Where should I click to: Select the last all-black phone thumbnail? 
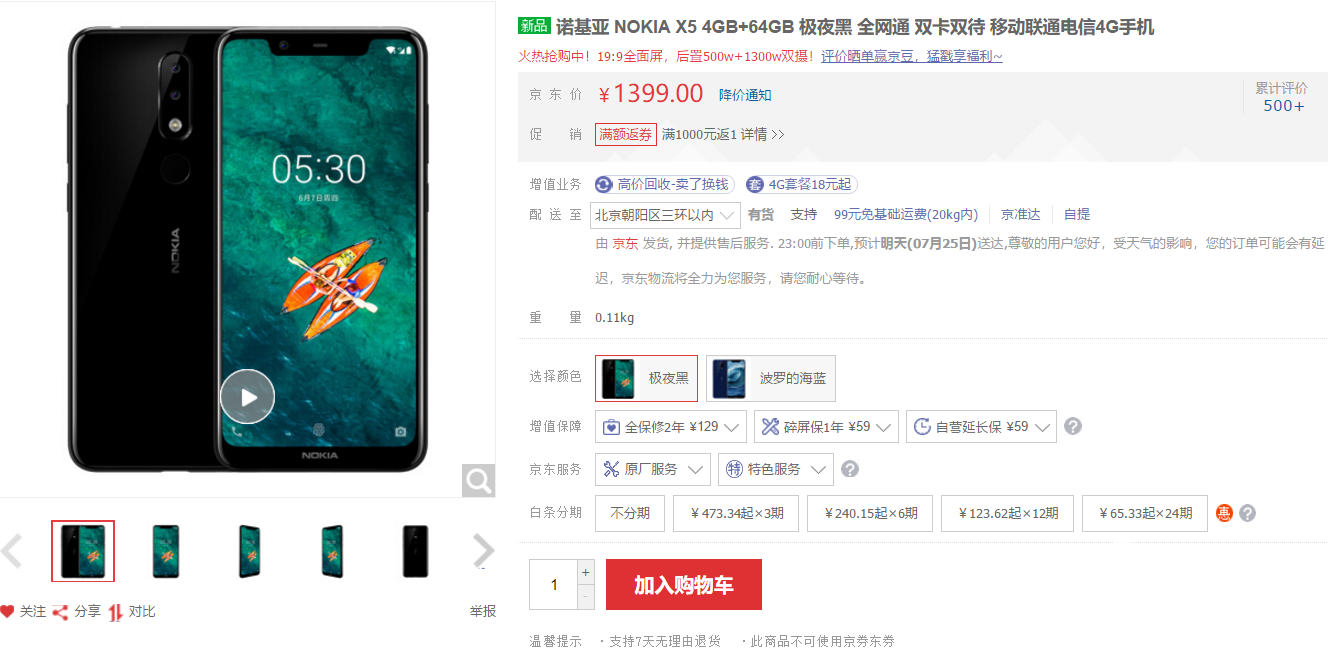point(414,551)
